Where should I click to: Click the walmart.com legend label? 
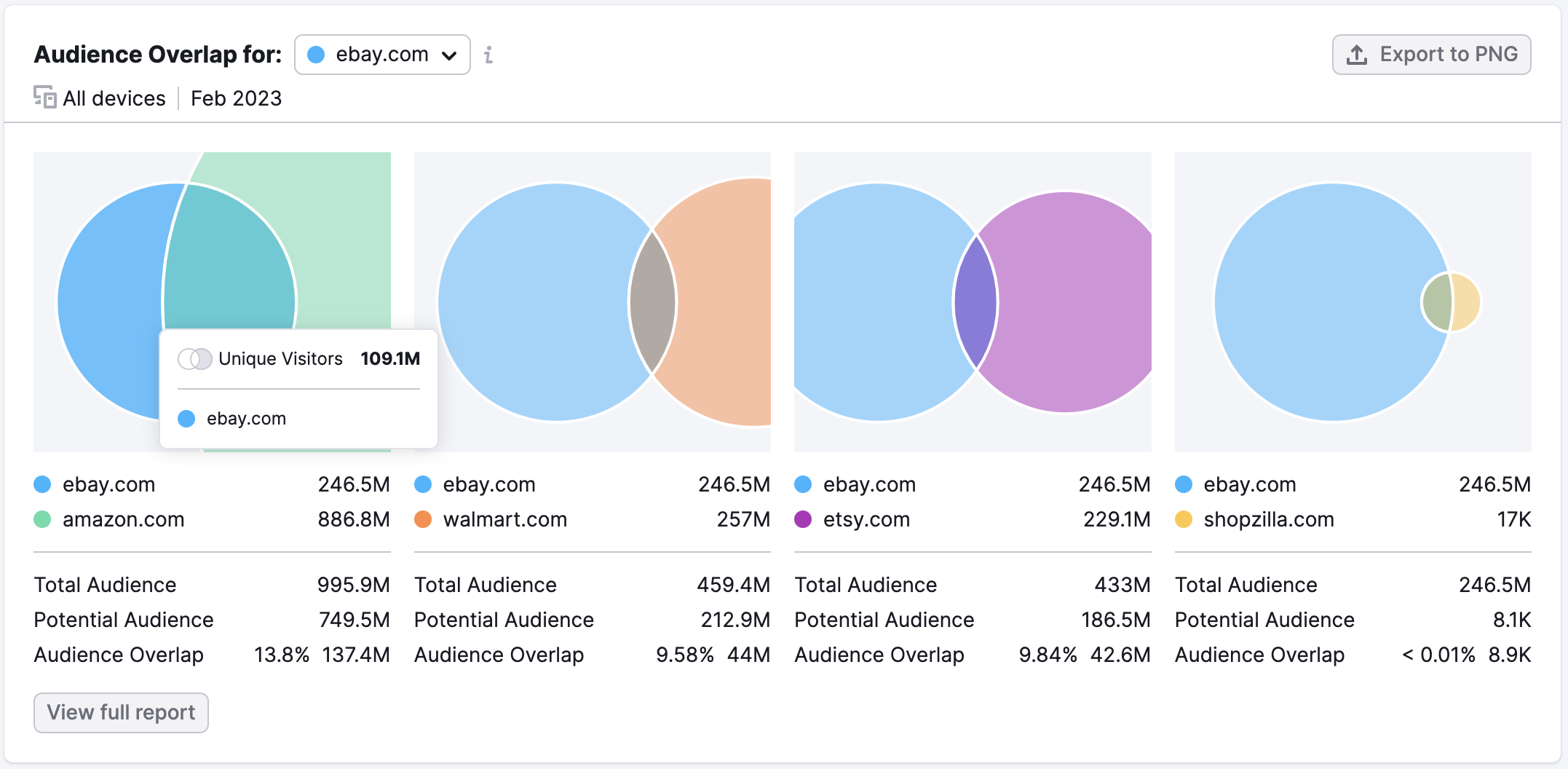pos(504,519)
